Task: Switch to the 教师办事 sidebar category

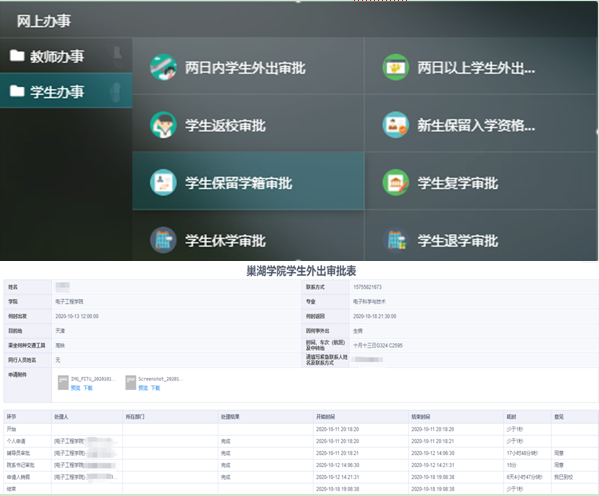Action: pos(66,56)
